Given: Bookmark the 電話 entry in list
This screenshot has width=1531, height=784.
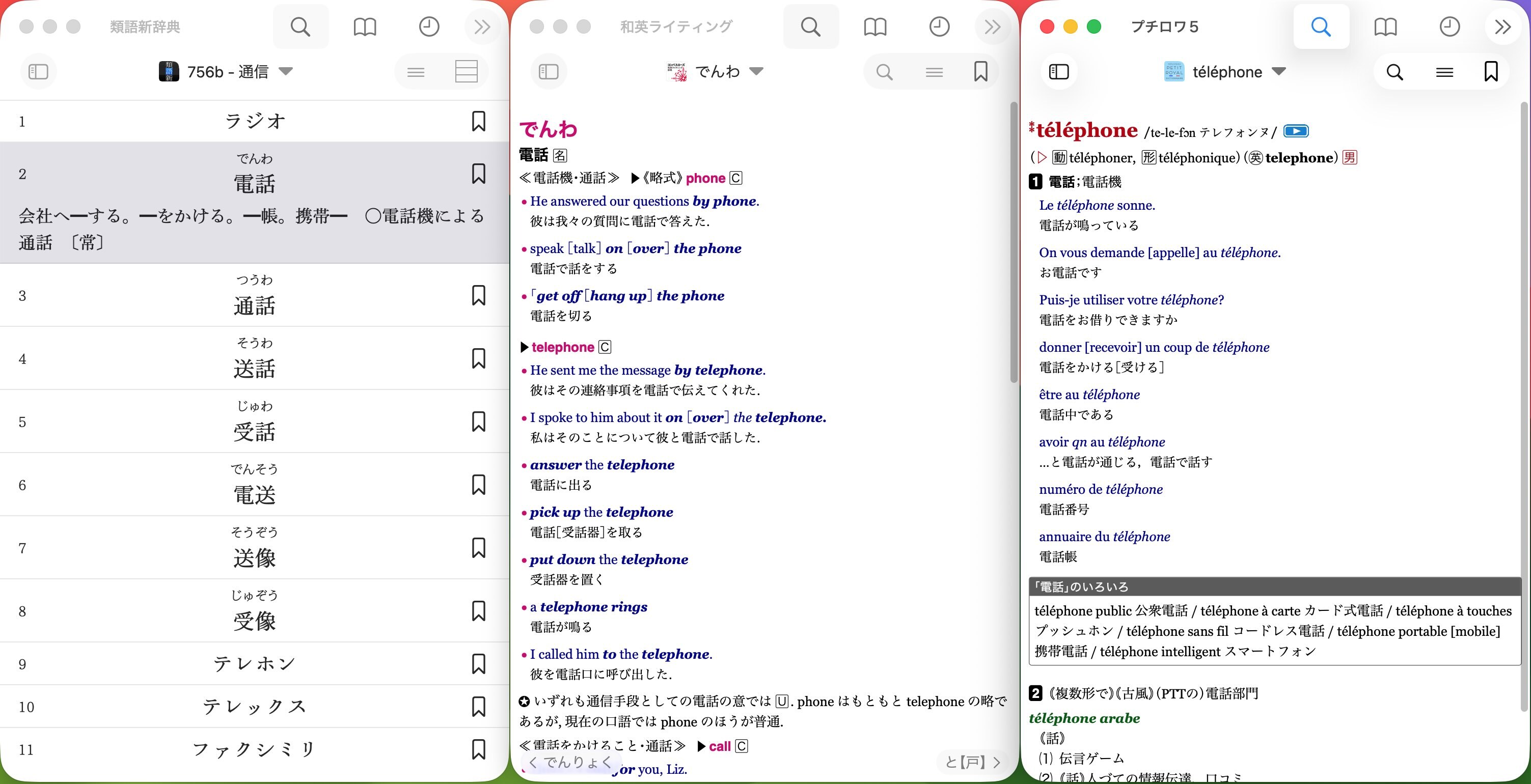Looking at the screenshot, I should click(x=478, y=174).
